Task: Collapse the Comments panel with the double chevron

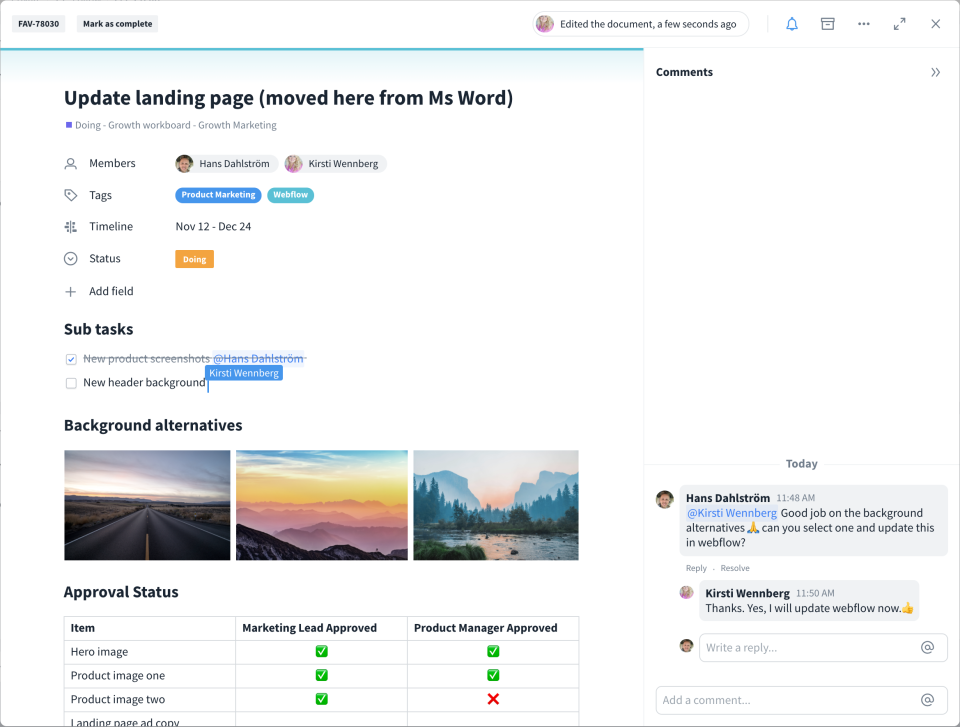Action: 936,72
